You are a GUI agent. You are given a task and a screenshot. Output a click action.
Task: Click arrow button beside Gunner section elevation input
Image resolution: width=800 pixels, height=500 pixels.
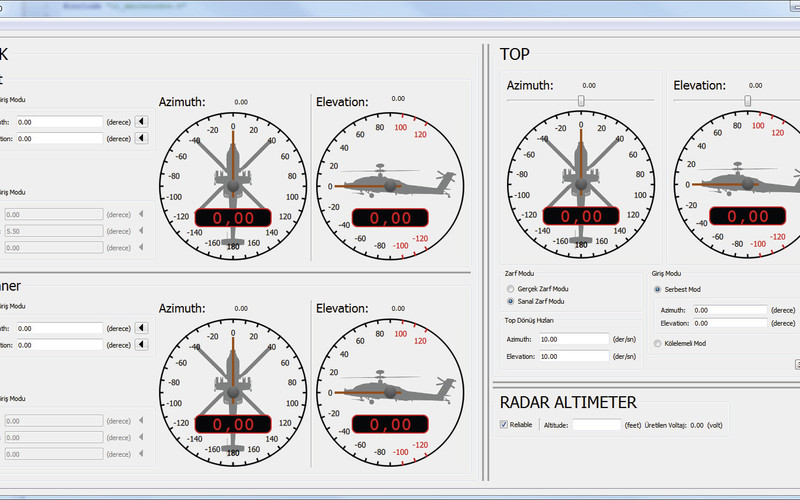(x=142, y=344)
